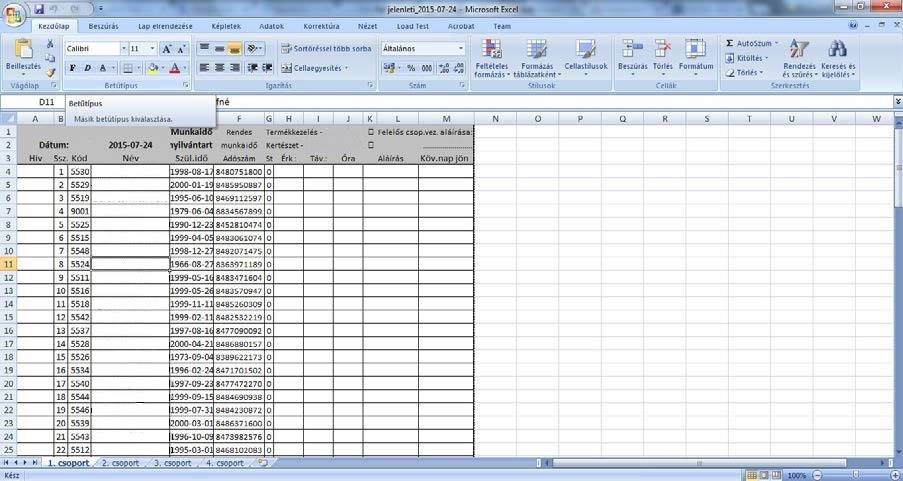Open the Általános number format dropdown

pos(424,48)
